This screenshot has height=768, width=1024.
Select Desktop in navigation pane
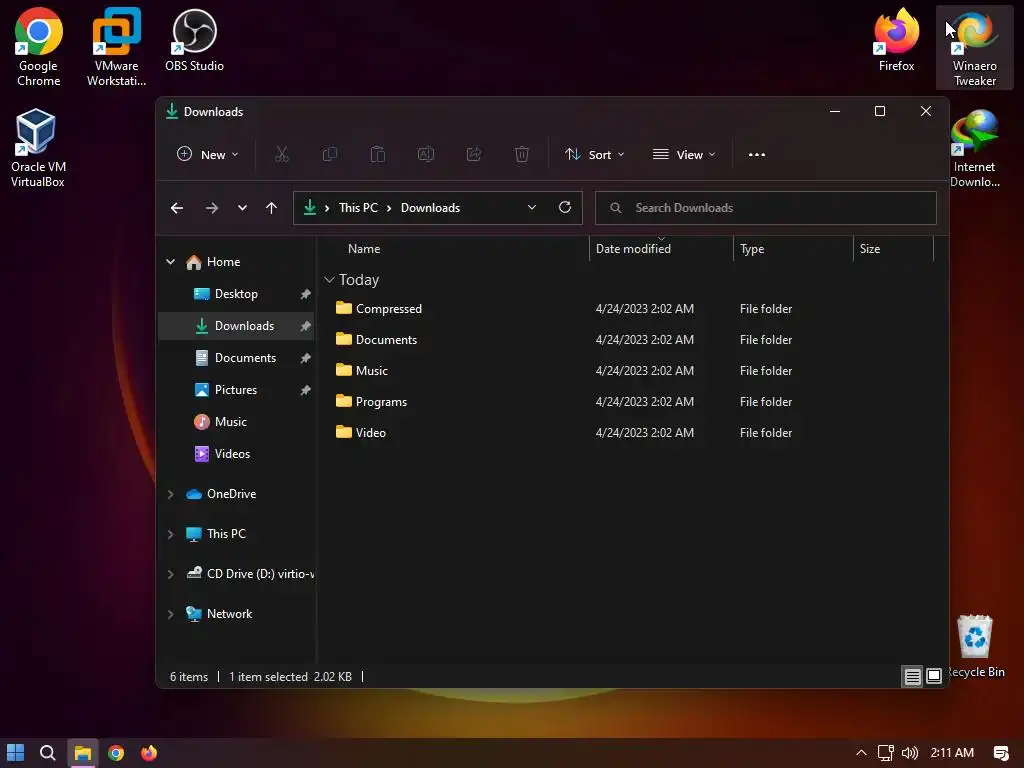coord(236,294)
